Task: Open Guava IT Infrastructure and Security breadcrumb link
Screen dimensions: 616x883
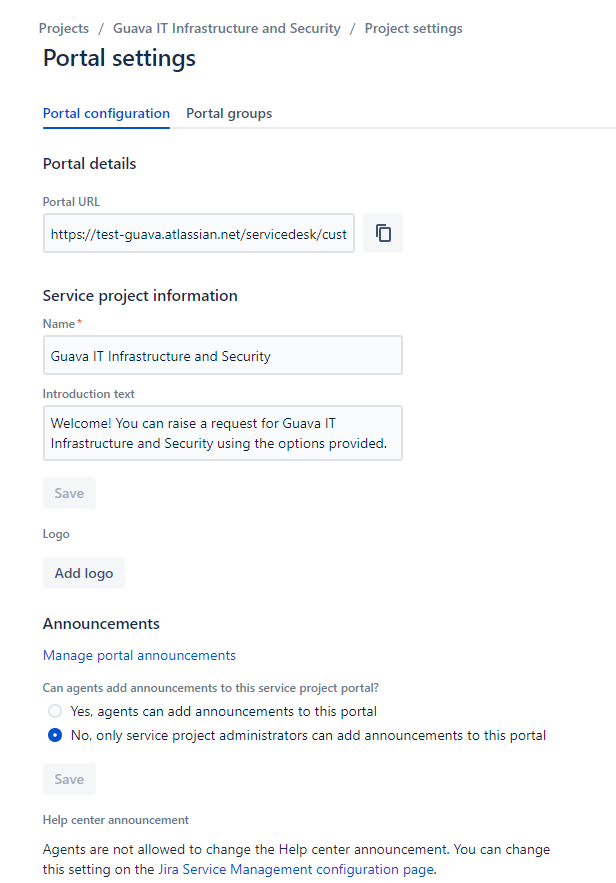Action: pyautogui.click(x=226, y=28)
